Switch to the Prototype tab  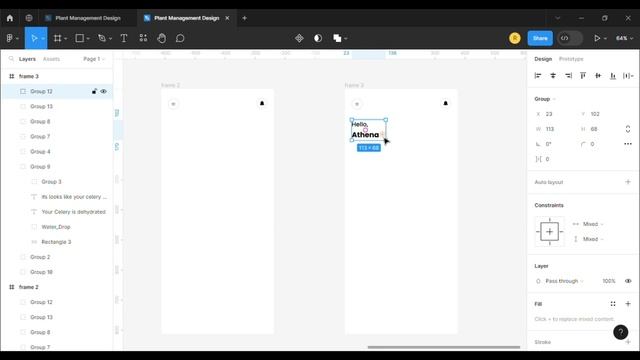point(571,59)
